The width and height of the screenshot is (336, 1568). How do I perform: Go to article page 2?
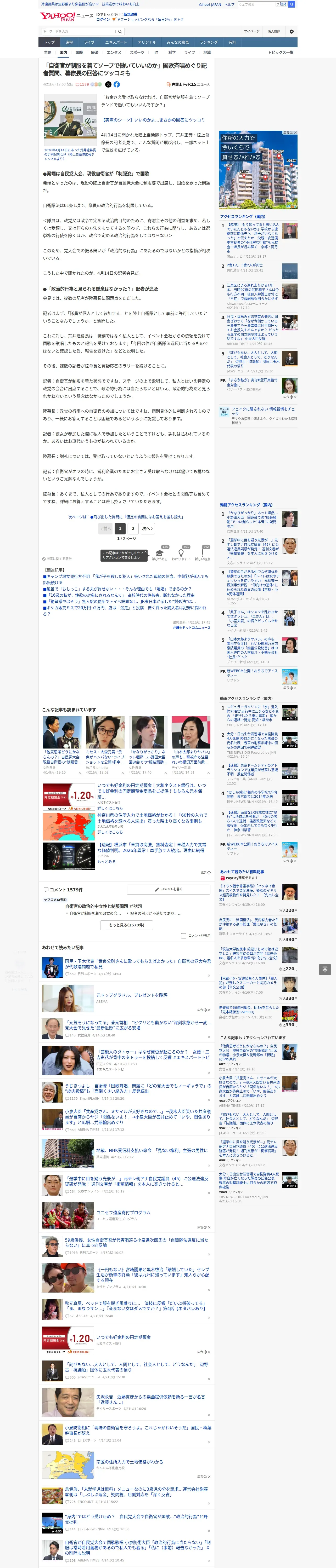[133, 529]
